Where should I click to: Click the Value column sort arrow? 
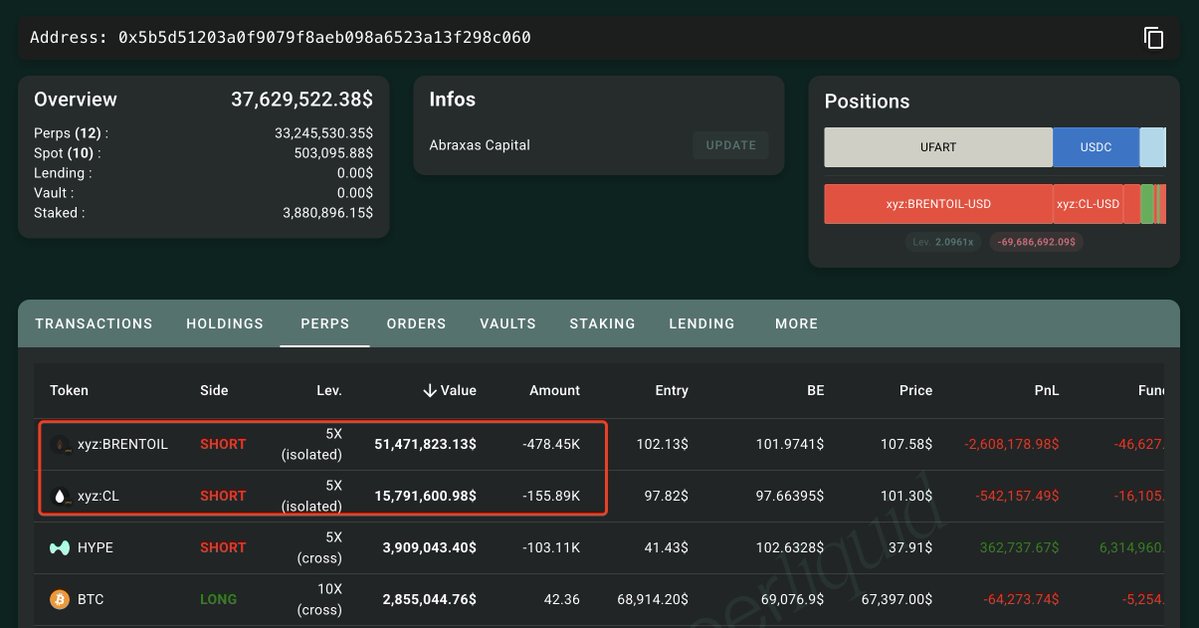pos(430,391)
